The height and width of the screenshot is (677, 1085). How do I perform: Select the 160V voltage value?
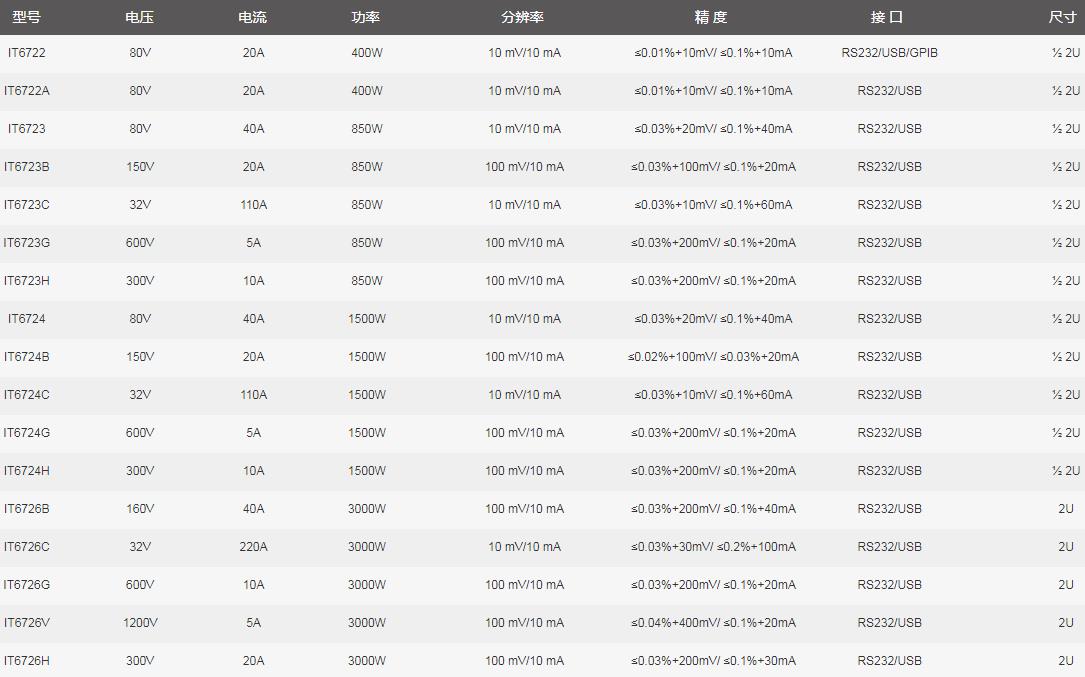(x=140, y=509)
